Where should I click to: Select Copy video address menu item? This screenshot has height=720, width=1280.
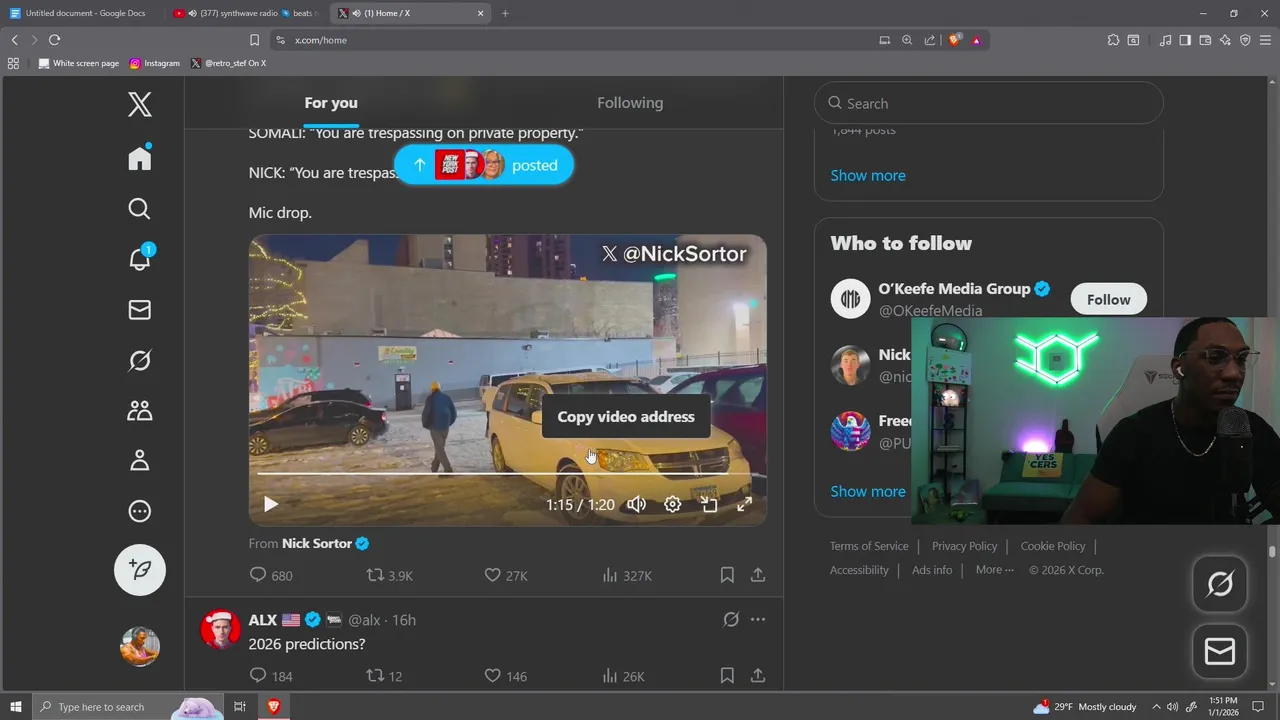(x=626, y=417)
